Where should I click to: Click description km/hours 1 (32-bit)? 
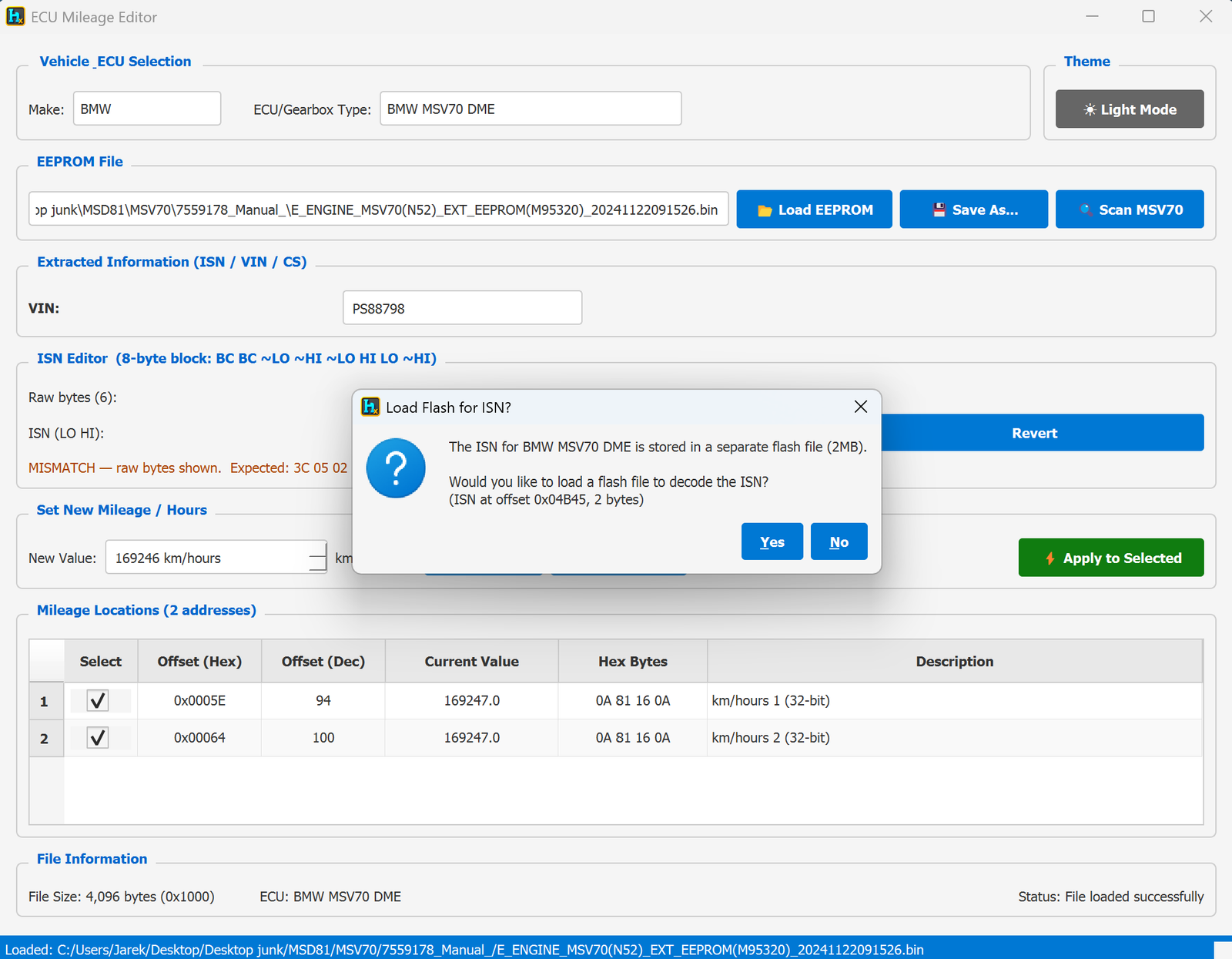pyautogui.click(x=955, y=701)
